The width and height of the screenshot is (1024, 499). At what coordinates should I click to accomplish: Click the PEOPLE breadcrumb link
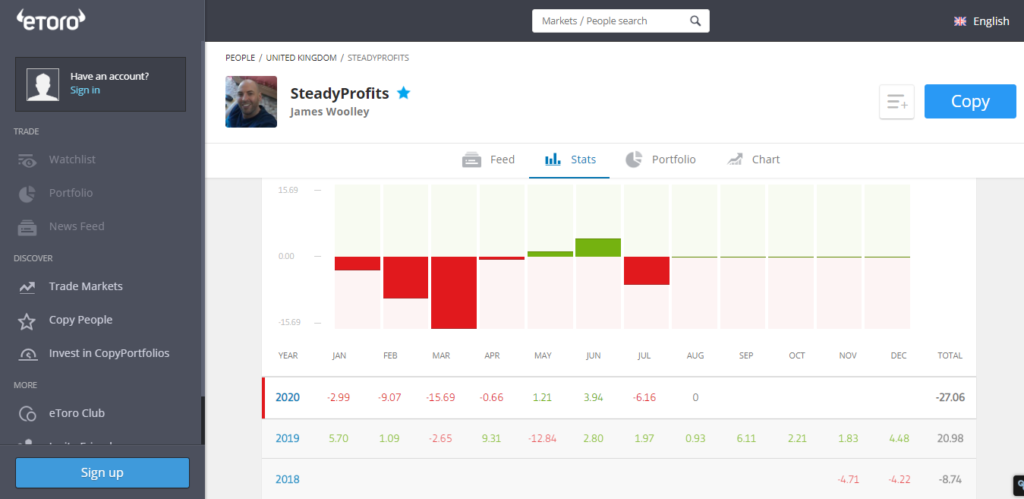[240, 58]
